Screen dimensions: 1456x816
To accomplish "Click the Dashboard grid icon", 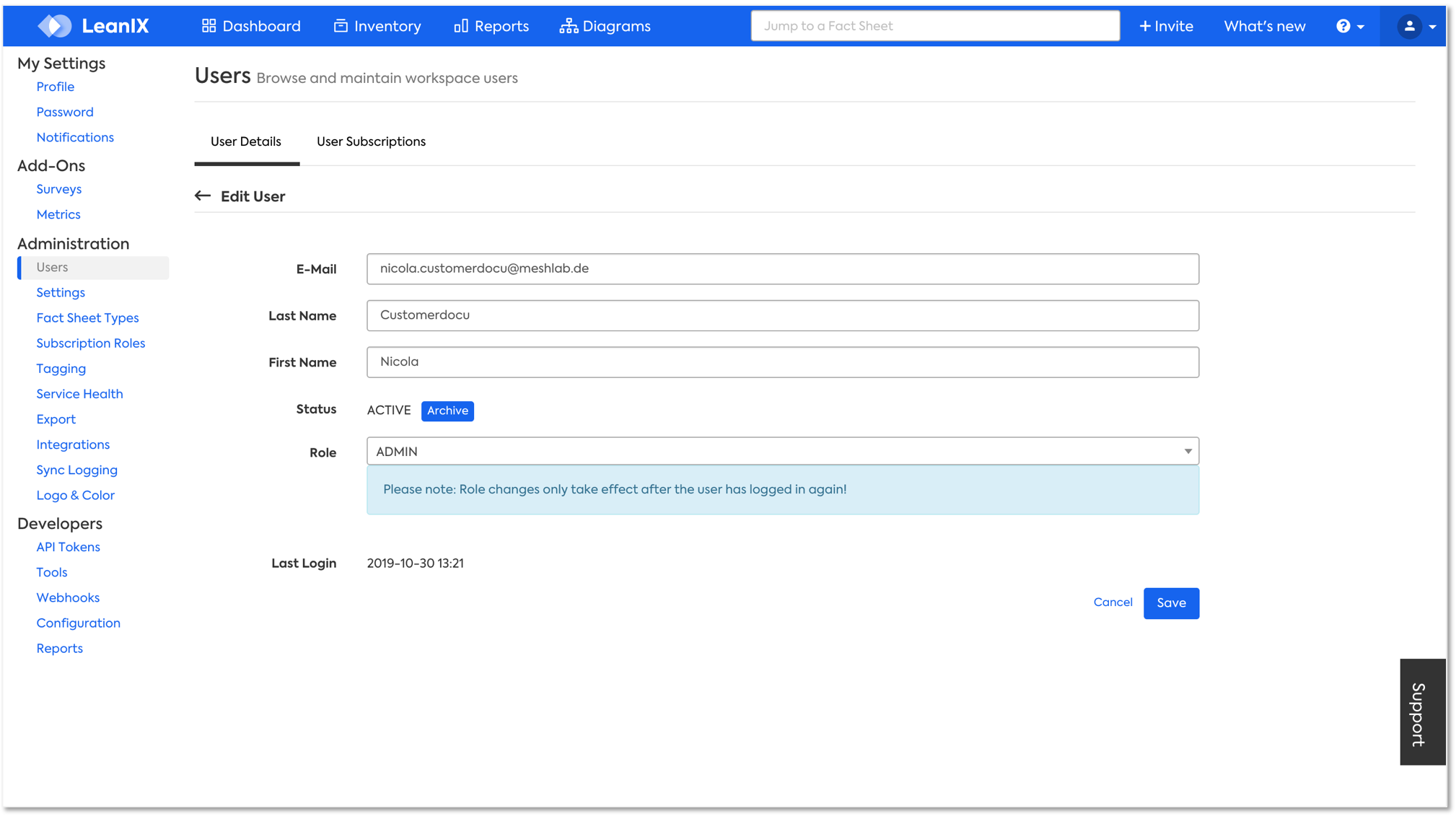I will click(209, 26).
